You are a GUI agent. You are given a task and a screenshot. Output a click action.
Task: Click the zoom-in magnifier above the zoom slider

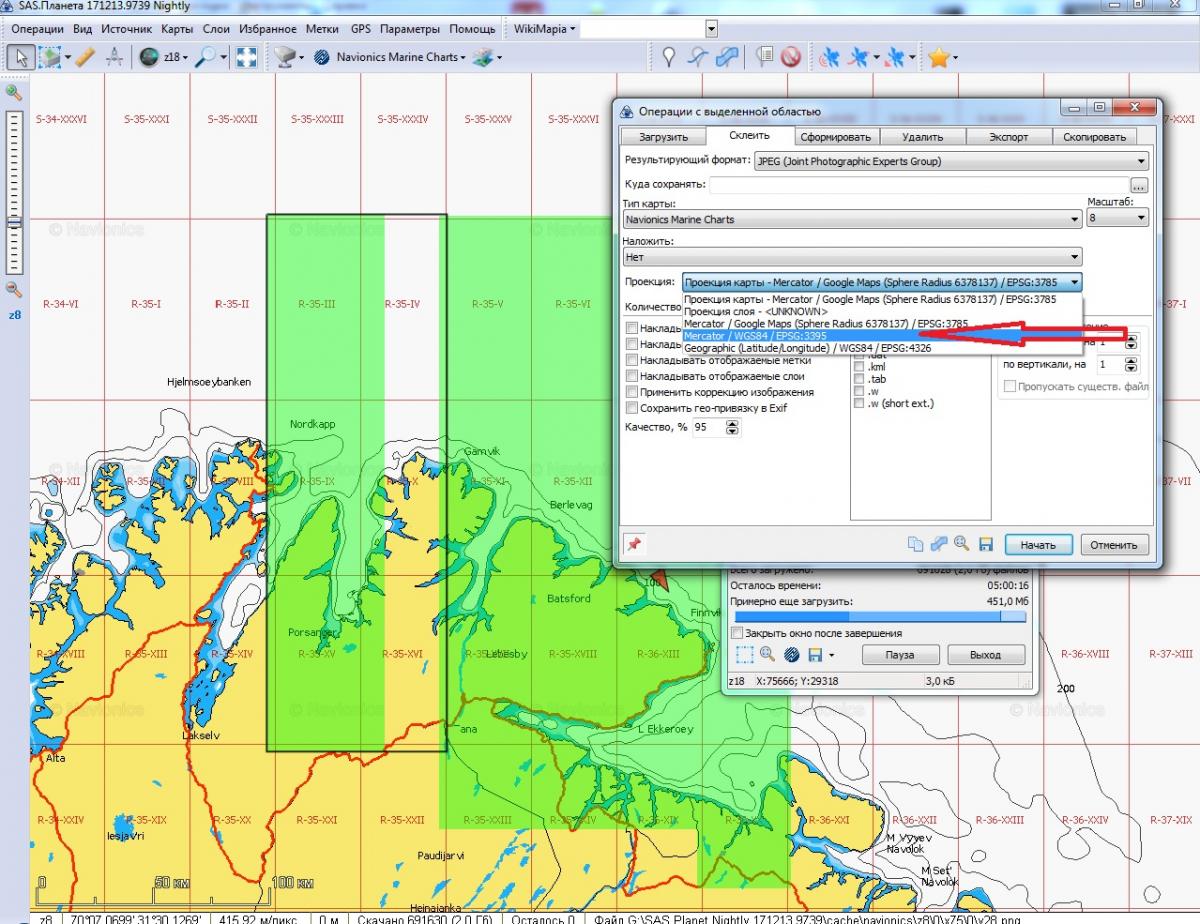[x=14, y=92]
